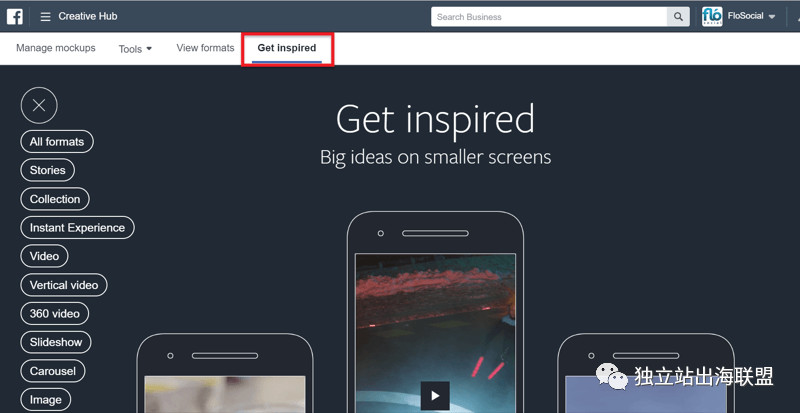This screenshot has height=413, width=800.
Task: Focus the Search Business field
Action: coord(549,17)
